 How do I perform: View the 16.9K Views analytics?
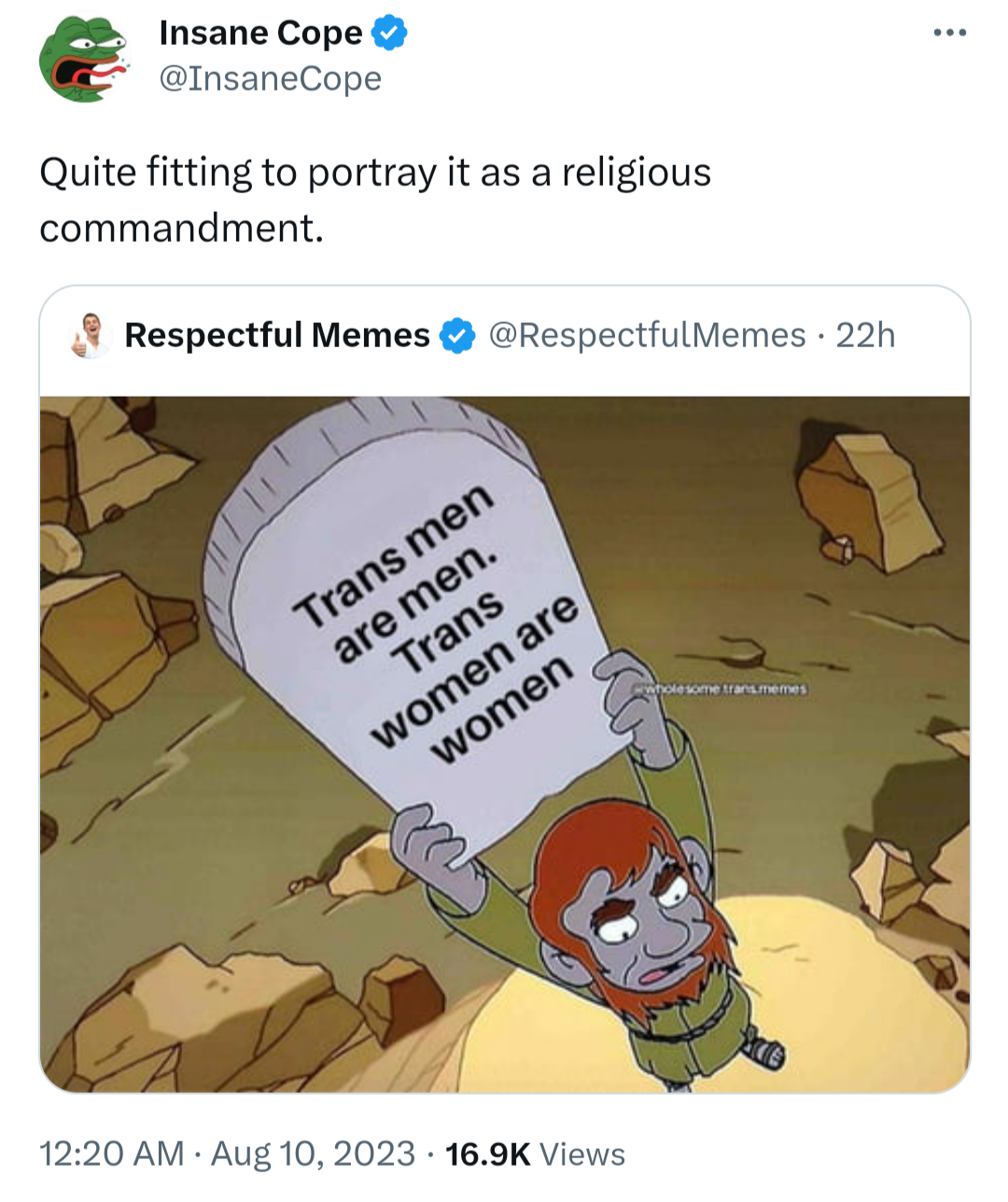[x=536, y=1154]
